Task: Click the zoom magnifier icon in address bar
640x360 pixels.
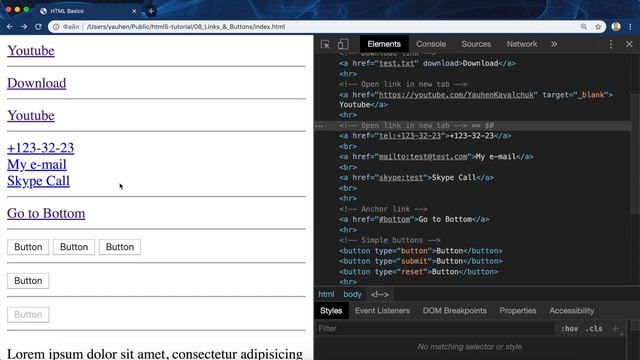Action: tap(584, 27)
